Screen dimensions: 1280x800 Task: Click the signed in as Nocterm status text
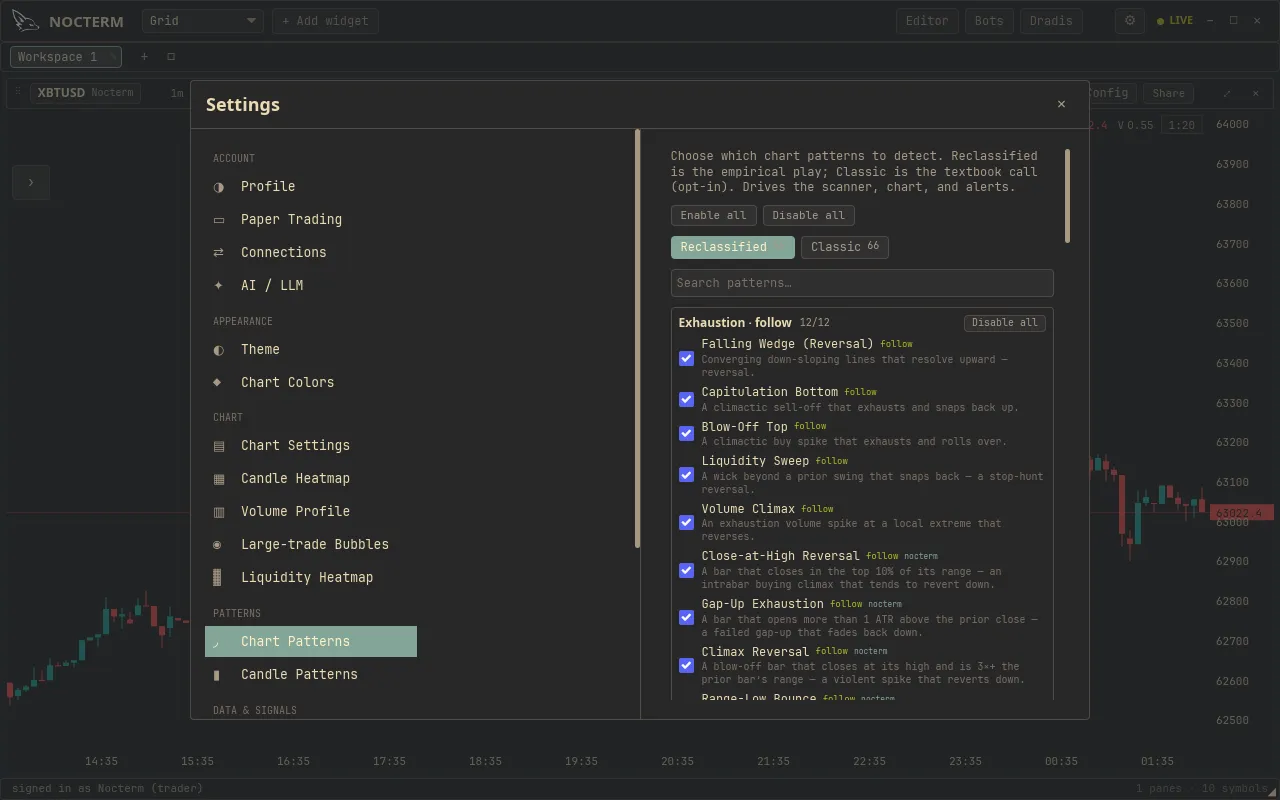click(107, 788)
